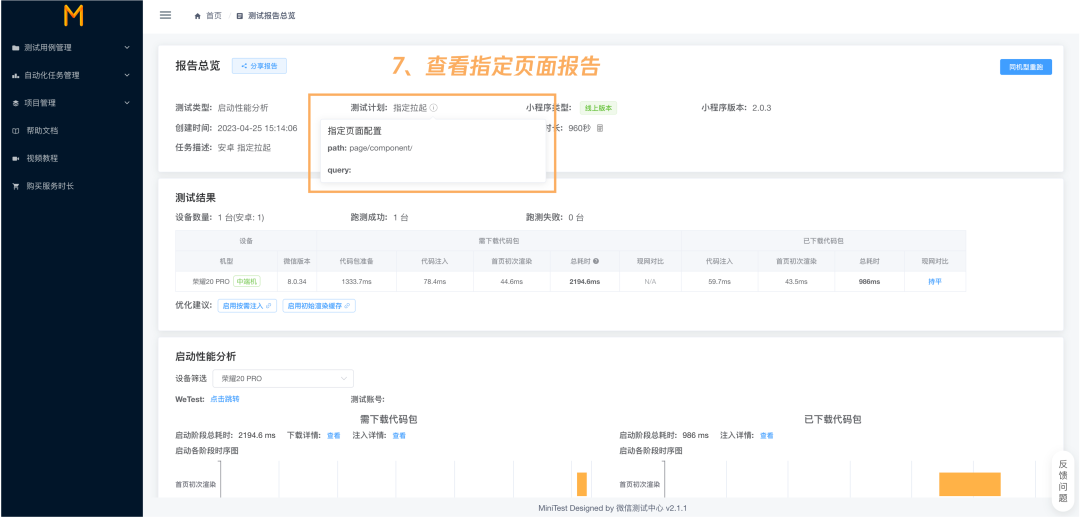Click the 中端机 tag
Image resolution: width=1080 pixels, height=517 pixels.
tap(246, 281)
